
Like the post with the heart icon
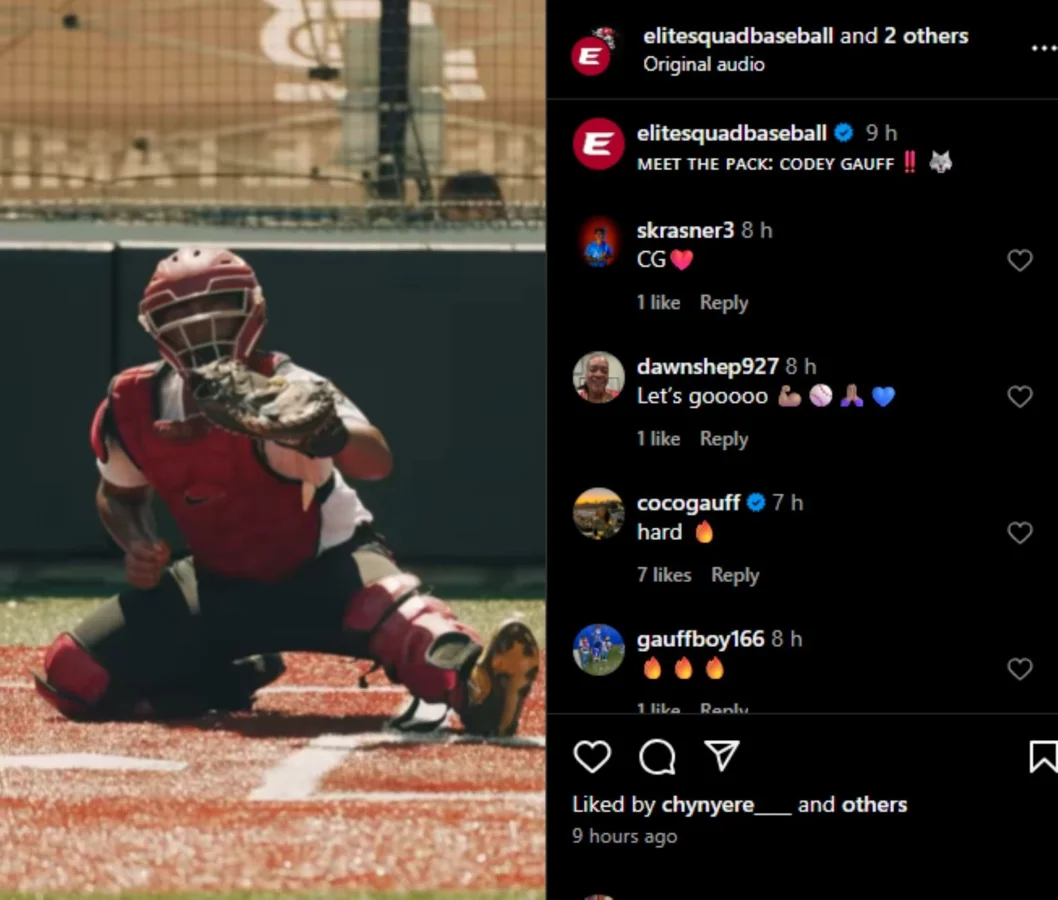click(592, 756)
